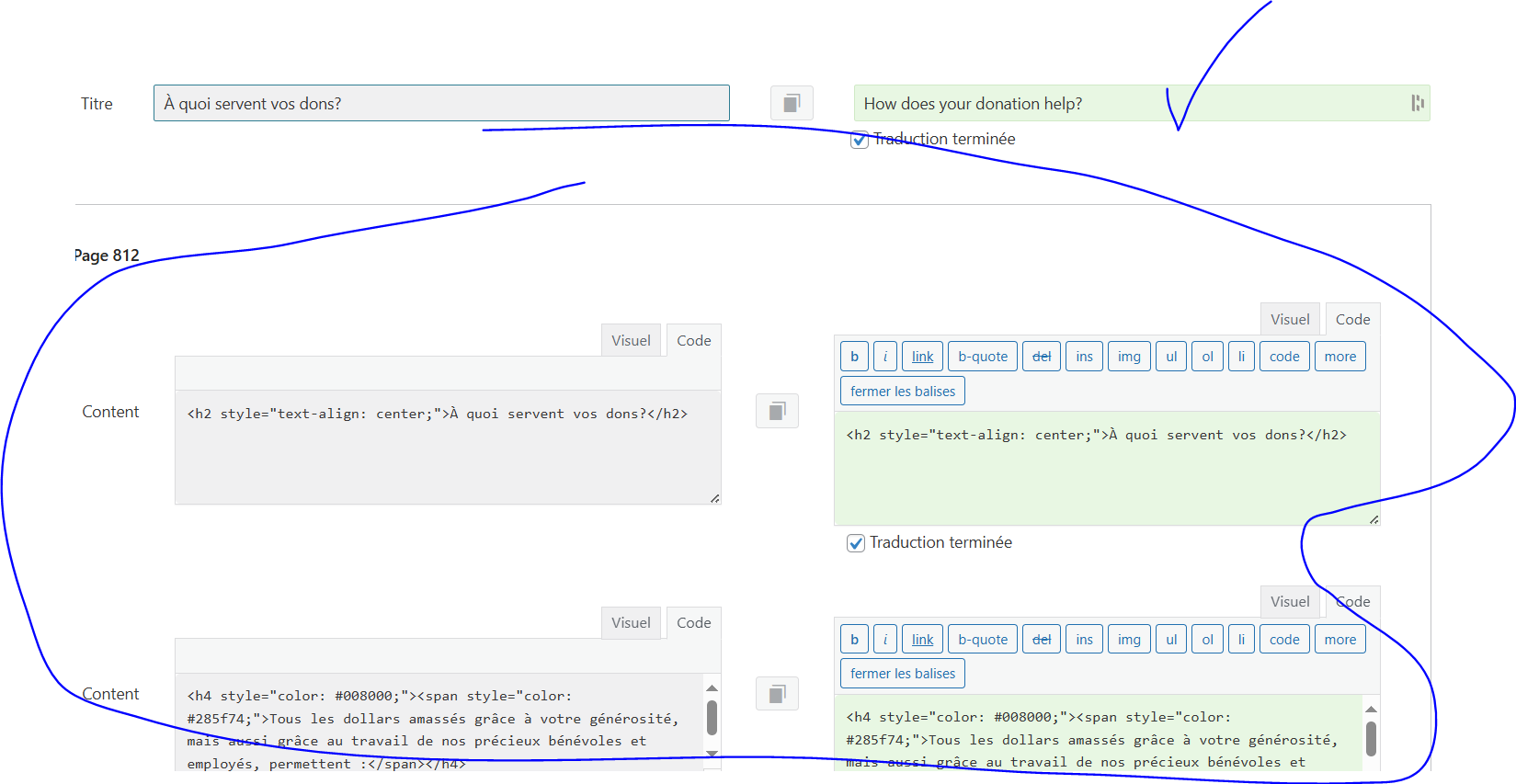Click the icon inside the translated title field
This screenshot has height=784, width=1516.
coord(1418,103)
